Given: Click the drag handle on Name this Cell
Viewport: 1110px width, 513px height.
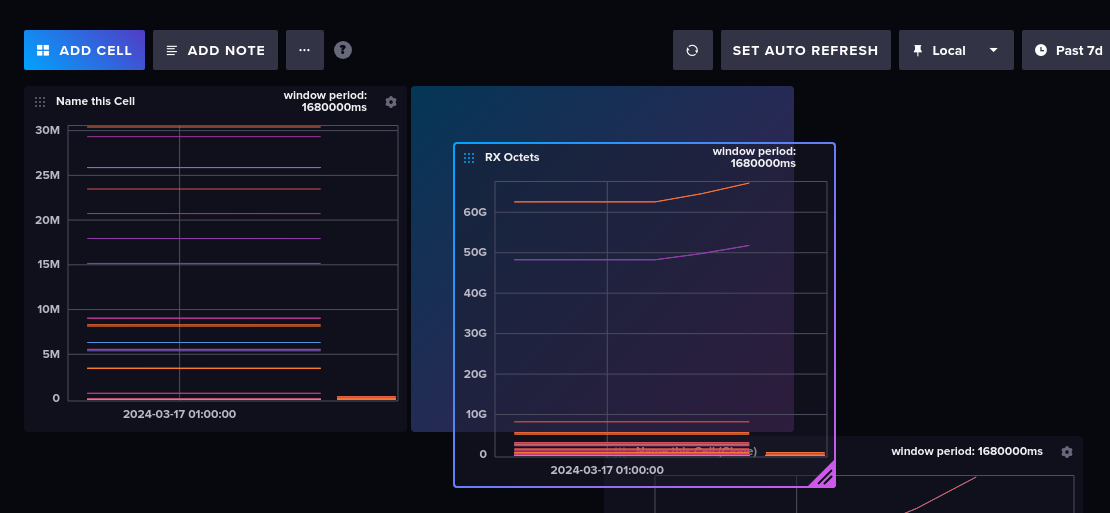Looking at the screenshot, I should [x=40, y=102].
